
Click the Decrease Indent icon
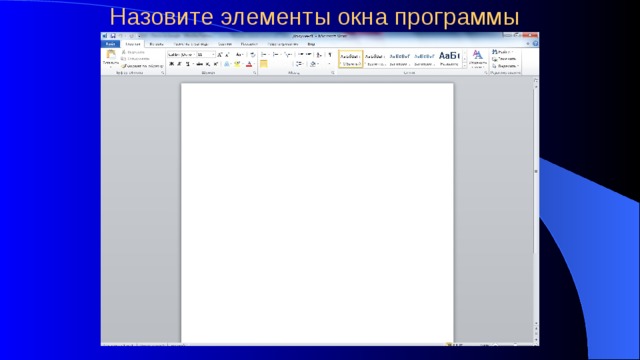coord(300,54)
